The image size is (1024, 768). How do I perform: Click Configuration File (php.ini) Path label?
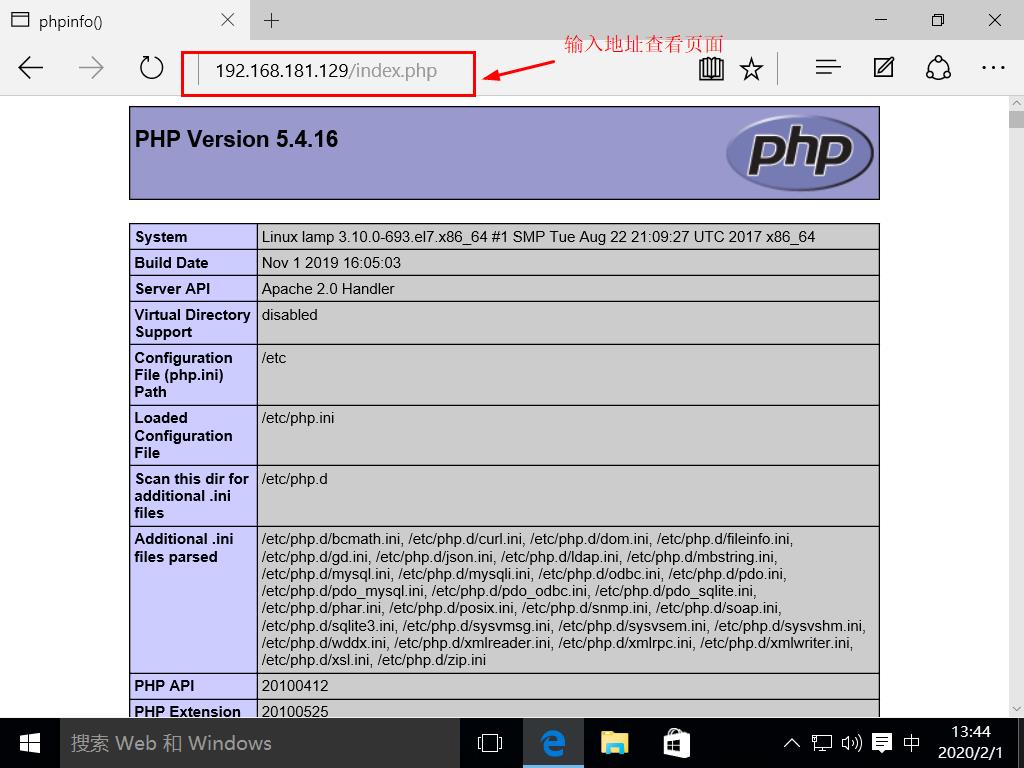click(184, 375)
